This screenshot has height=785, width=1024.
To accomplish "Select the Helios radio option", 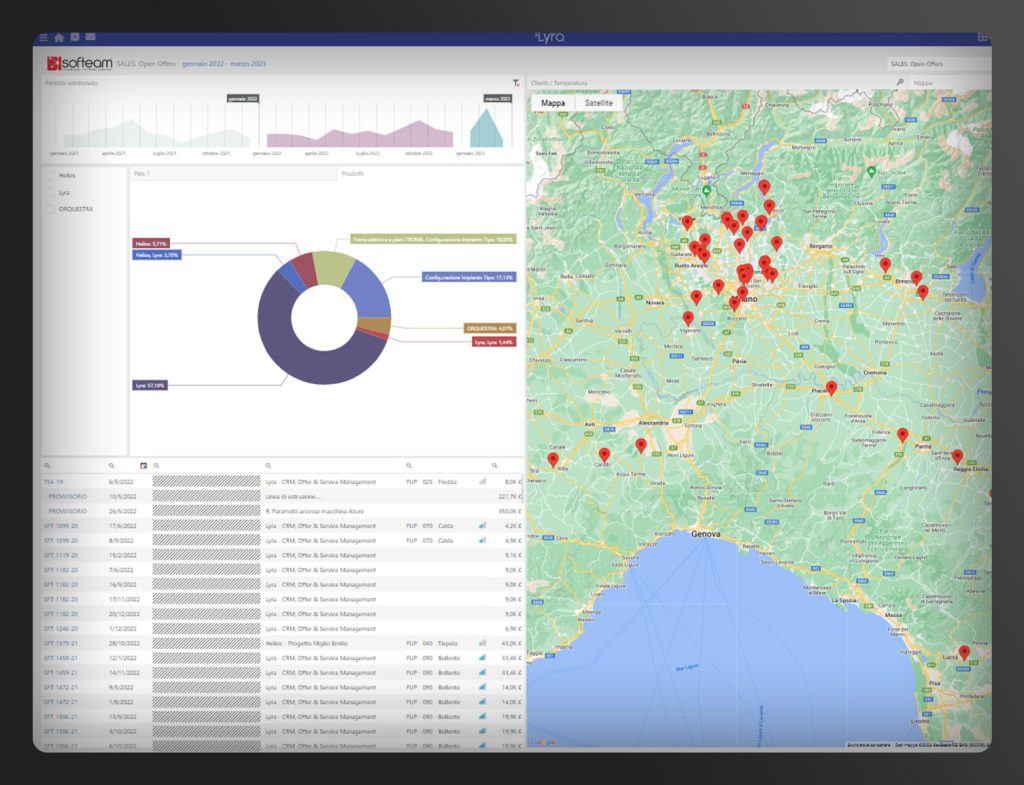I will coord(50,175).
